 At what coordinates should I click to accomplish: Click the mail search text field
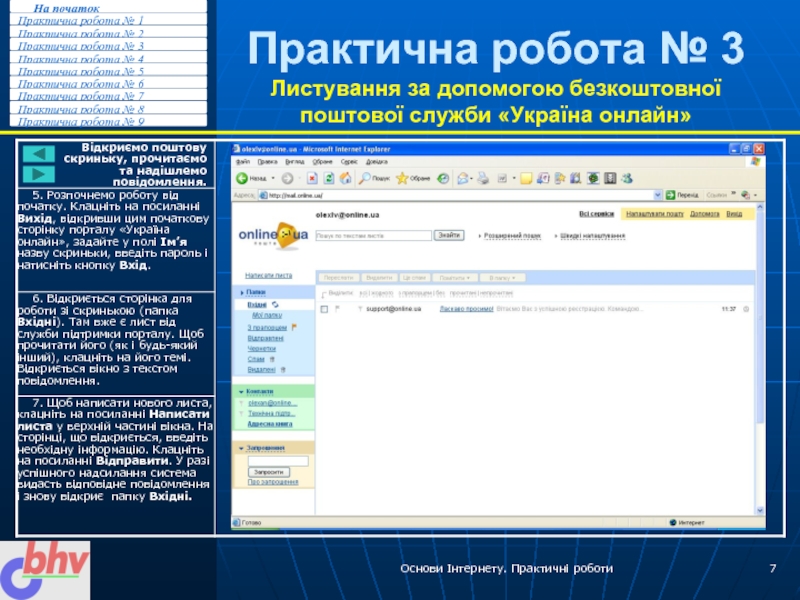pos(373,236)
